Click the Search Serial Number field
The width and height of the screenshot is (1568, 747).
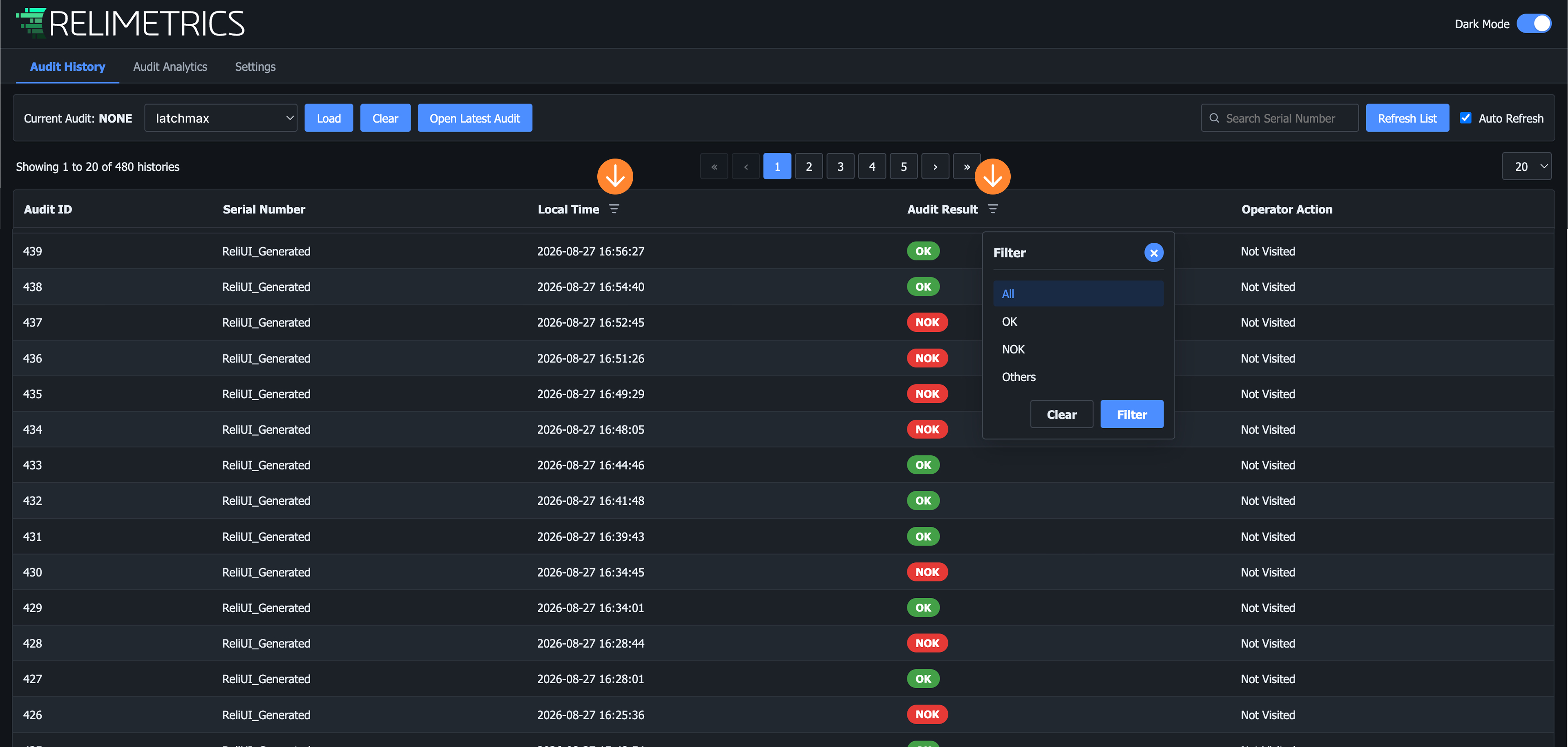pos(1280,118)
